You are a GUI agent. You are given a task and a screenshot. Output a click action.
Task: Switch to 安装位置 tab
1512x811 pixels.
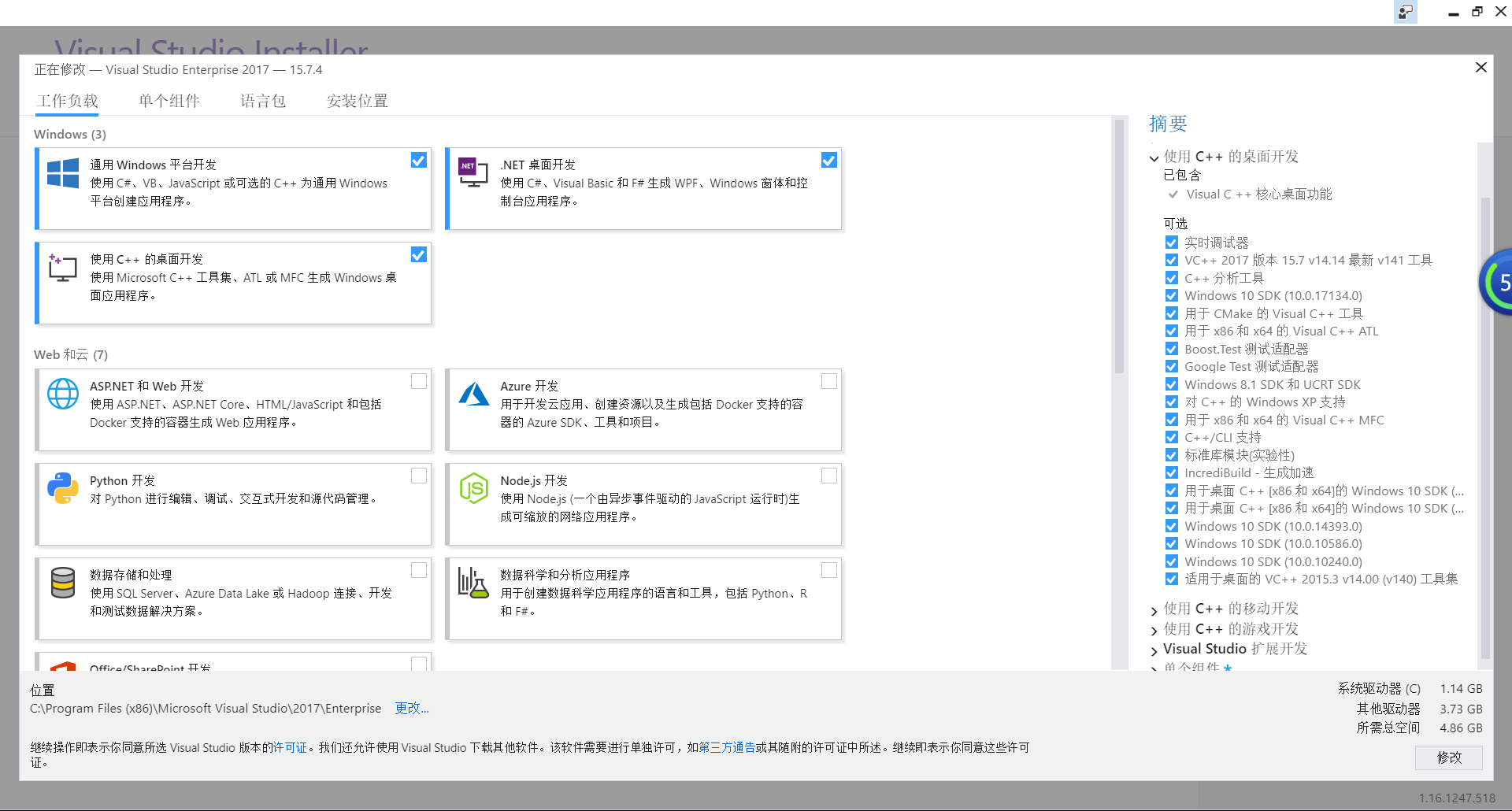(x=358, y=101)
